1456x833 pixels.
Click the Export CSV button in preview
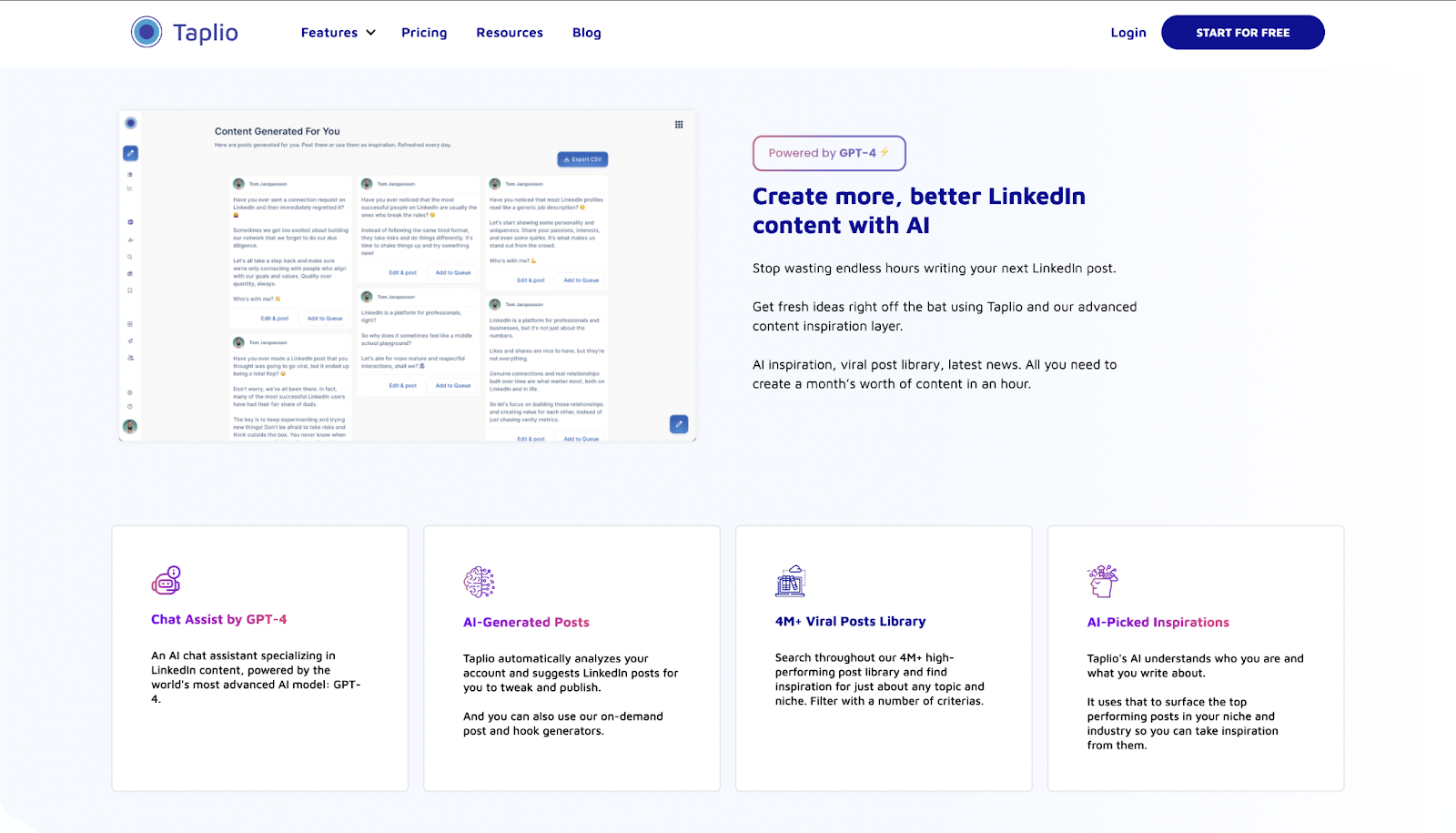[582, 159]
